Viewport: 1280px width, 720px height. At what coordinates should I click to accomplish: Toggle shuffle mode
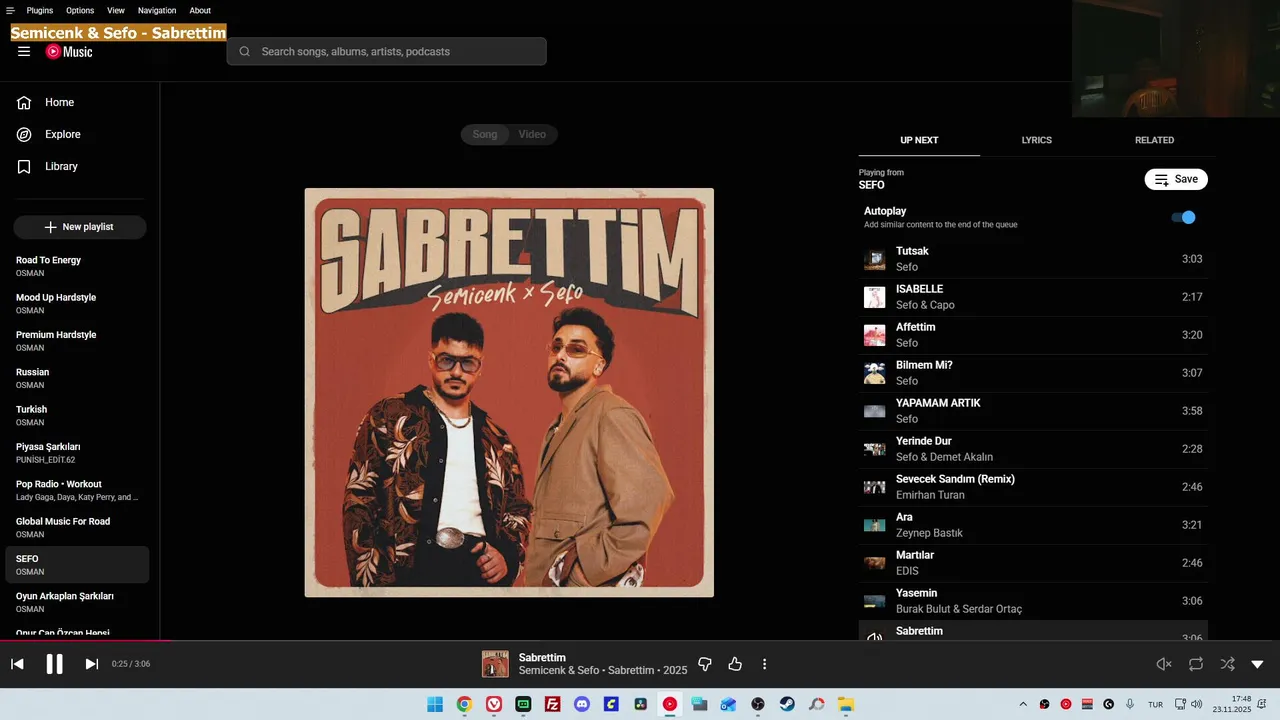pyautogui.click(x=1227, y=664)
